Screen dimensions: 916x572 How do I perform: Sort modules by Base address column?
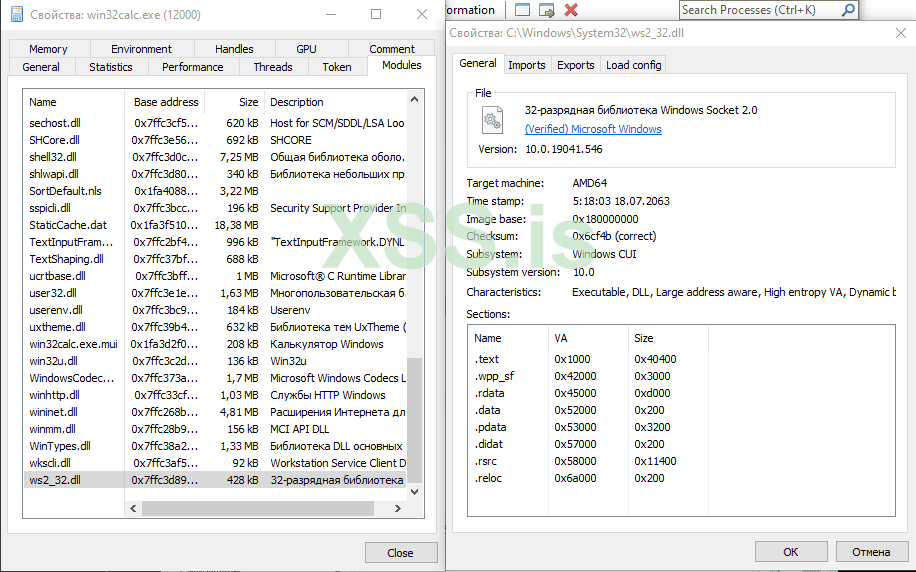click(165, 102)
